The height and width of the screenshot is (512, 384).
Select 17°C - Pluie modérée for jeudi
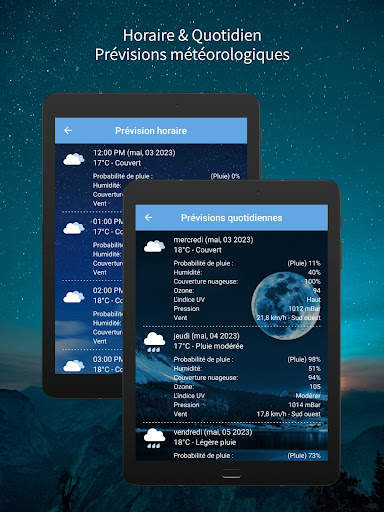(x=208, y=346)
